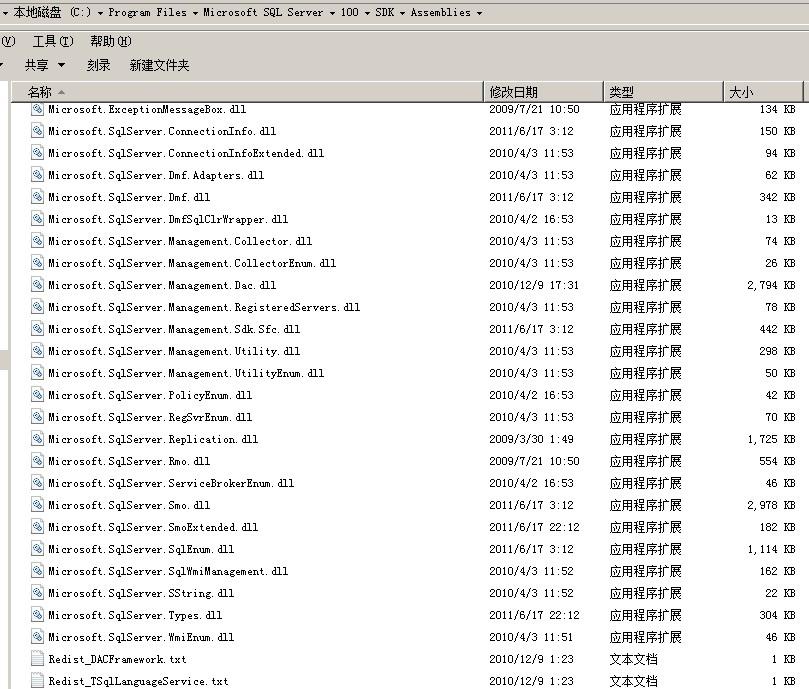The width and height of the screenshot is (809, 689).
Task: Navigate to SDK folder breadcrumb
Action: point(385,12)
